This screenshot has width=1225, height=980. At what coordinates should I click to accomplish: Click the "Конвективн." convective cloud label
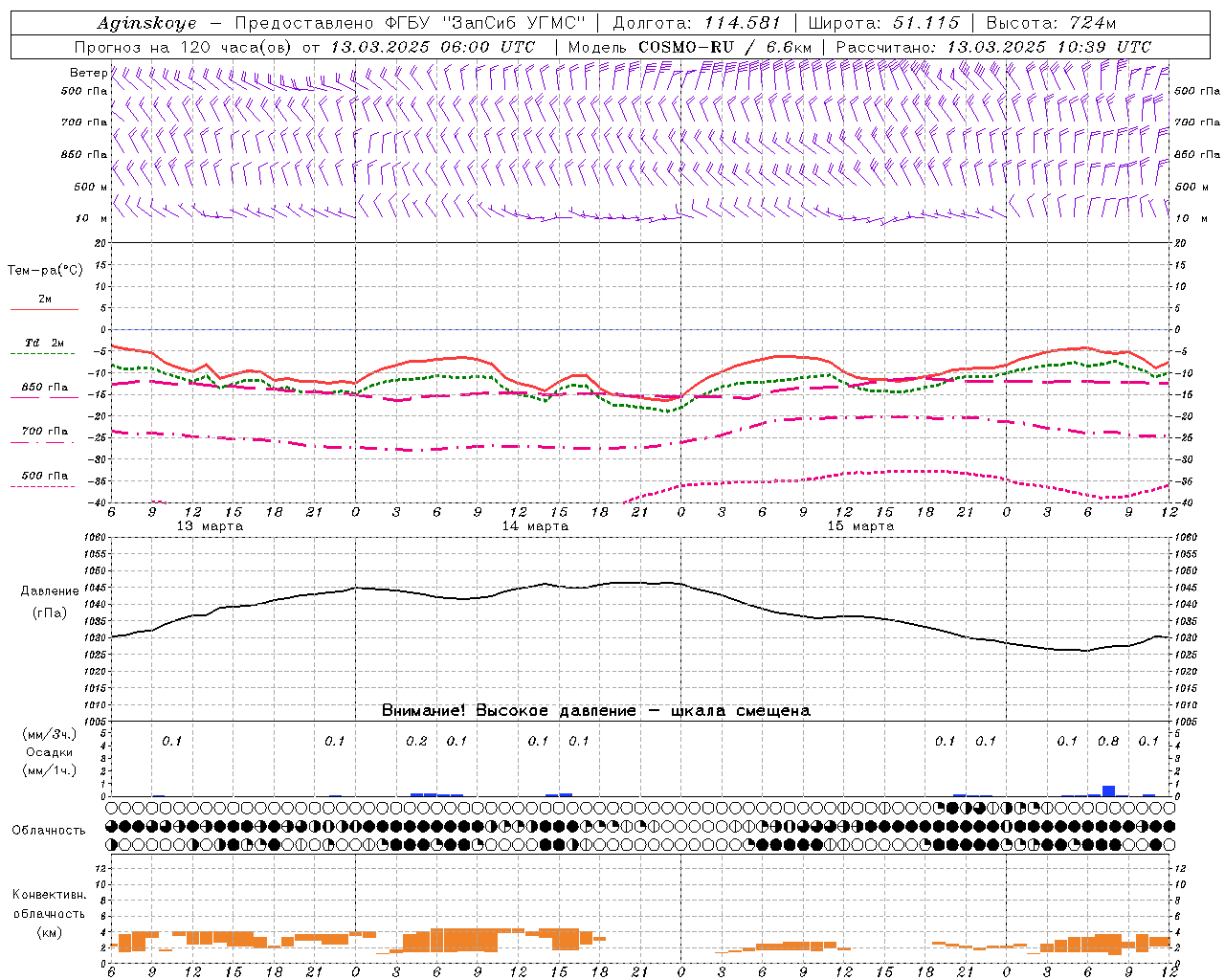[49, 895]
